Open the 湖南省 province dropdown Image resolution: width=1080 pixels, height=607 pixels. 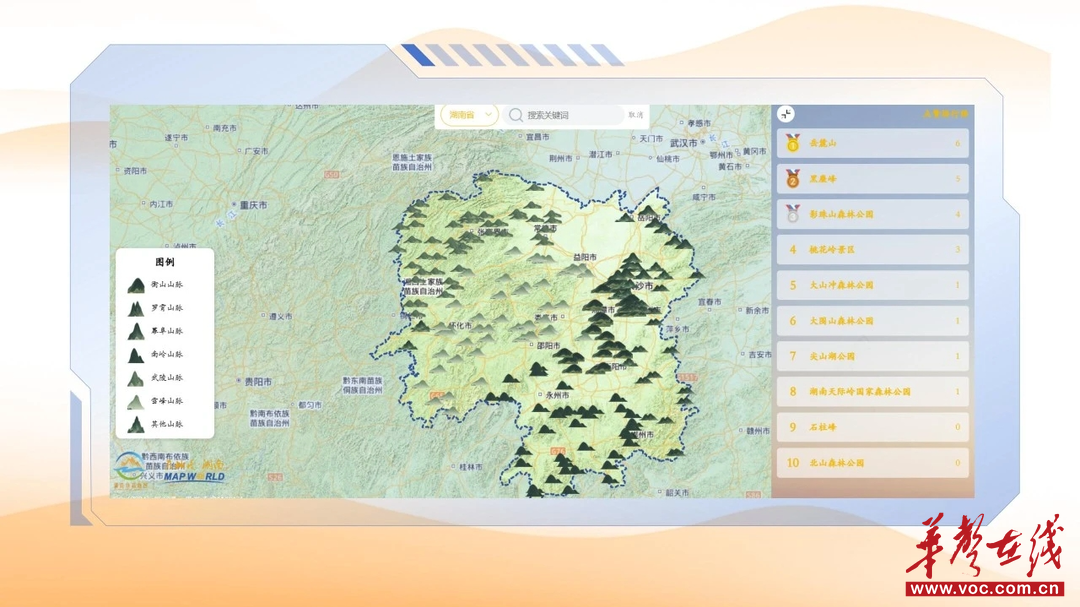pos(470,115)
